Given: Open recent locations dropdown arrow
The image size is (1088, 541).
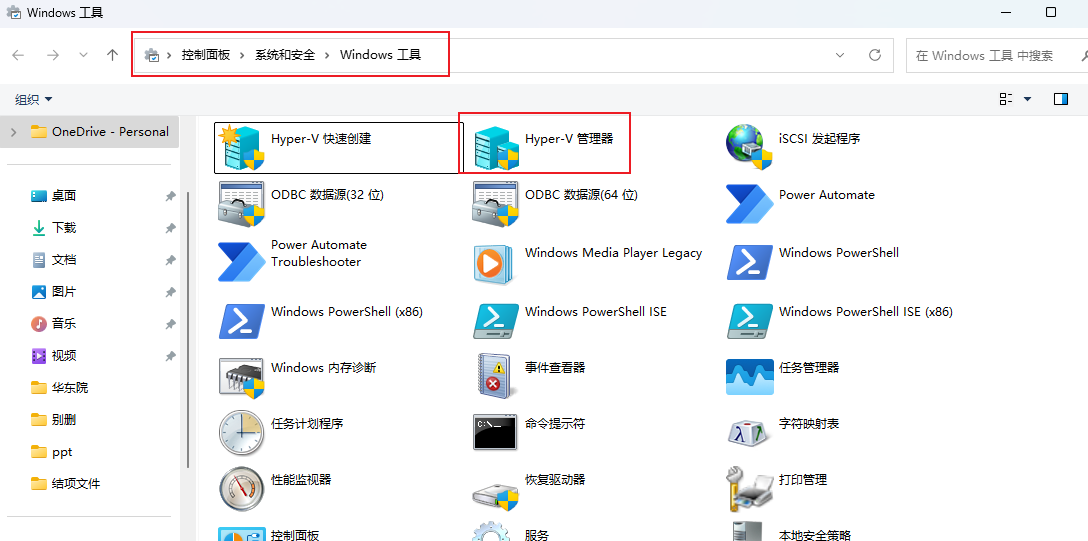Looking at the screenshot, I should (83, 55).
